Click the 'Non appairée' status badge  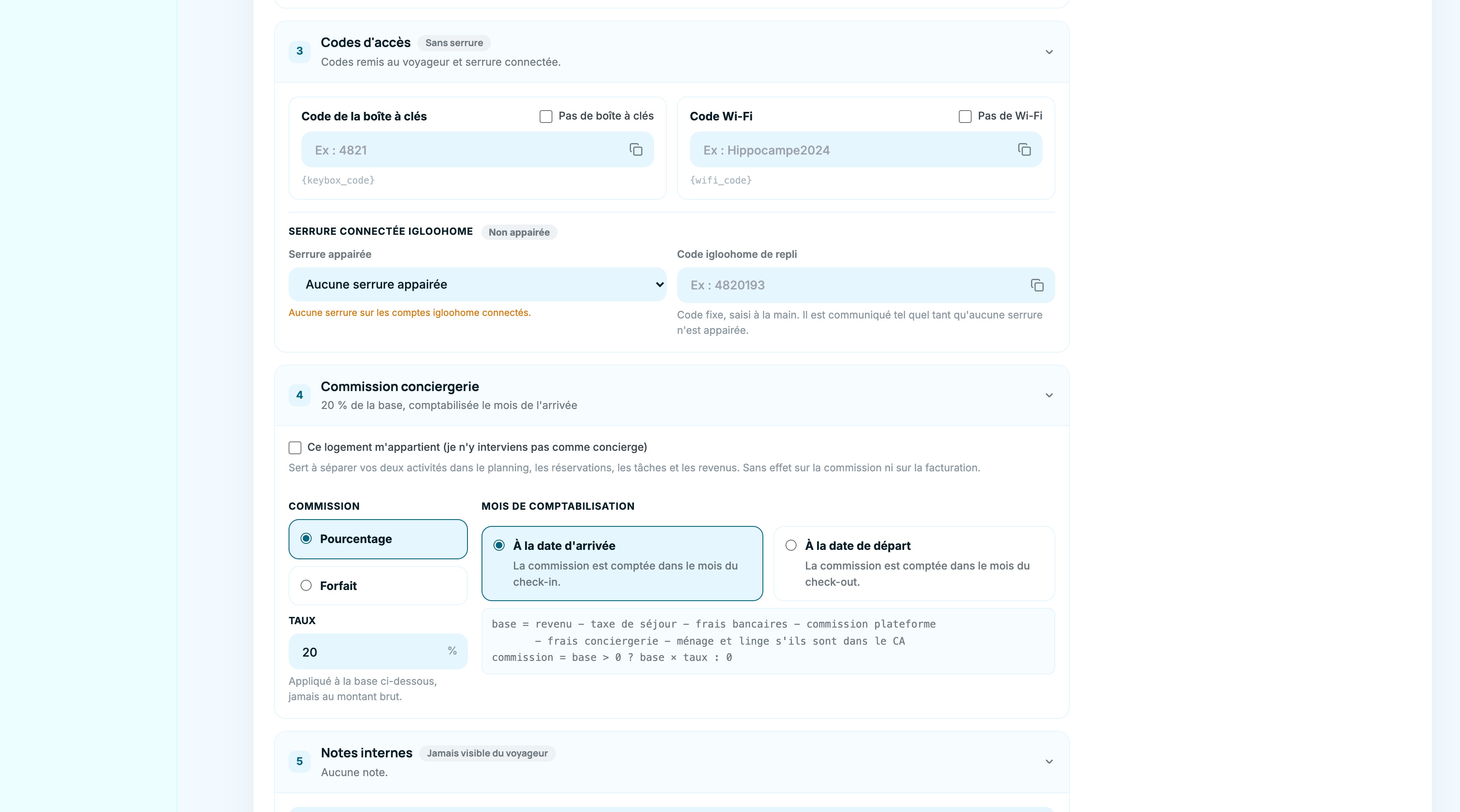519,232
